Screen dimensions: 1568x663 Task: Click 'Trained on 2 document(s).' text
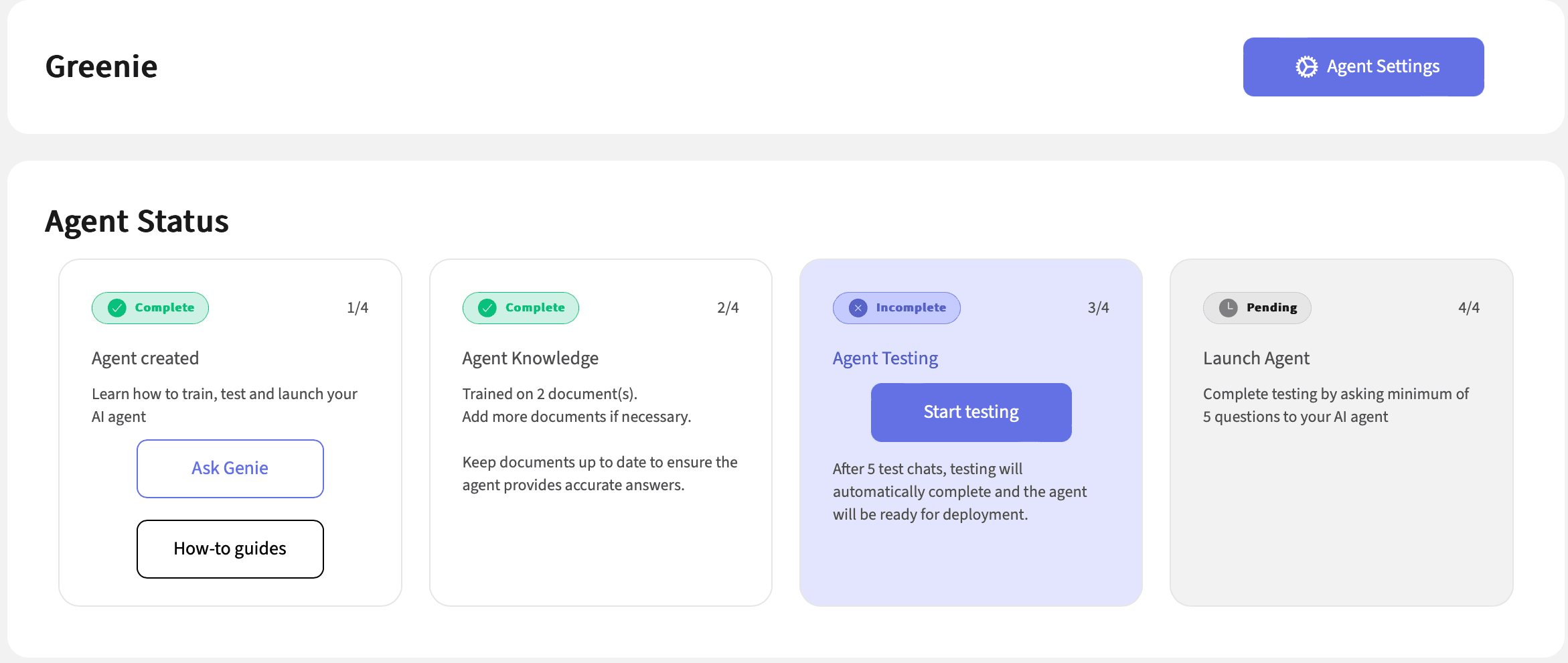point(550,394)
